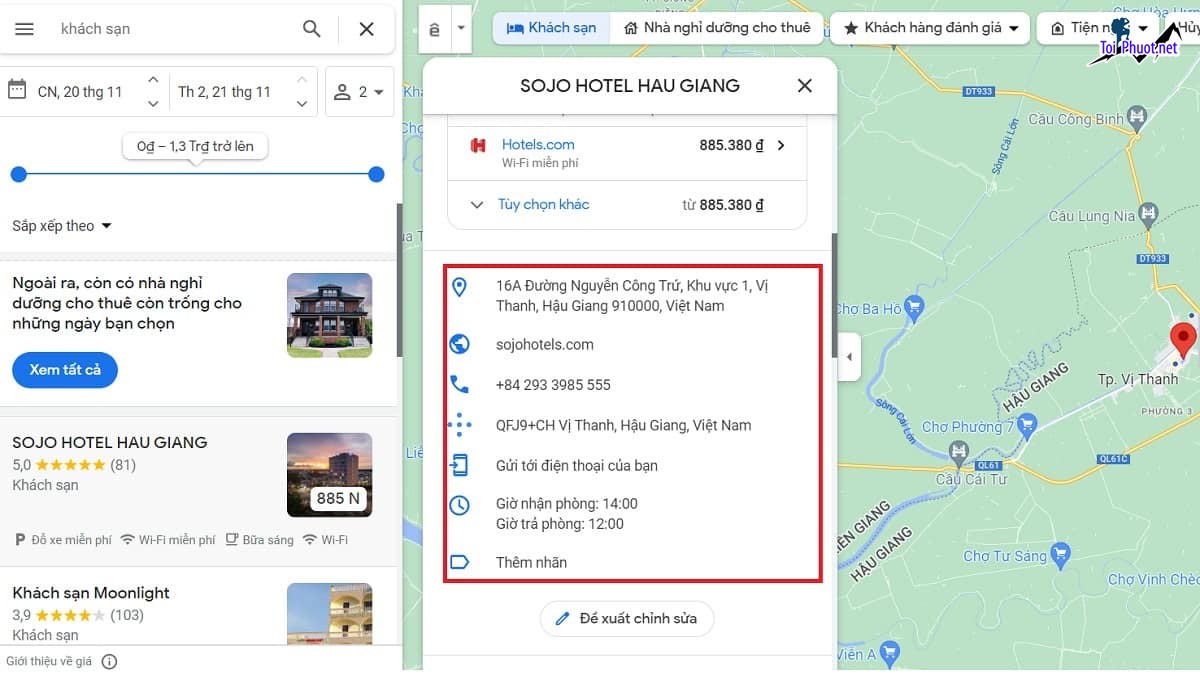Click the search magnifier icon
The height and width of the screenshot is (675, 1200).
click(312, 29)
